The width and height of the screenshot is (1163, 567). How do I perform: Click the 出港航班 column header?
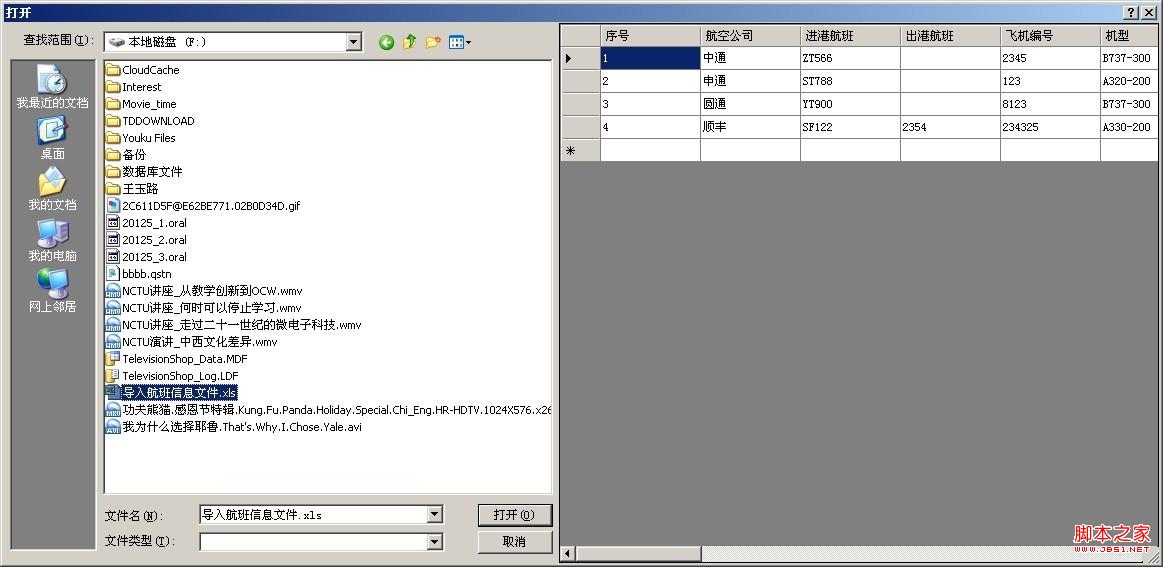click(950, 36)
